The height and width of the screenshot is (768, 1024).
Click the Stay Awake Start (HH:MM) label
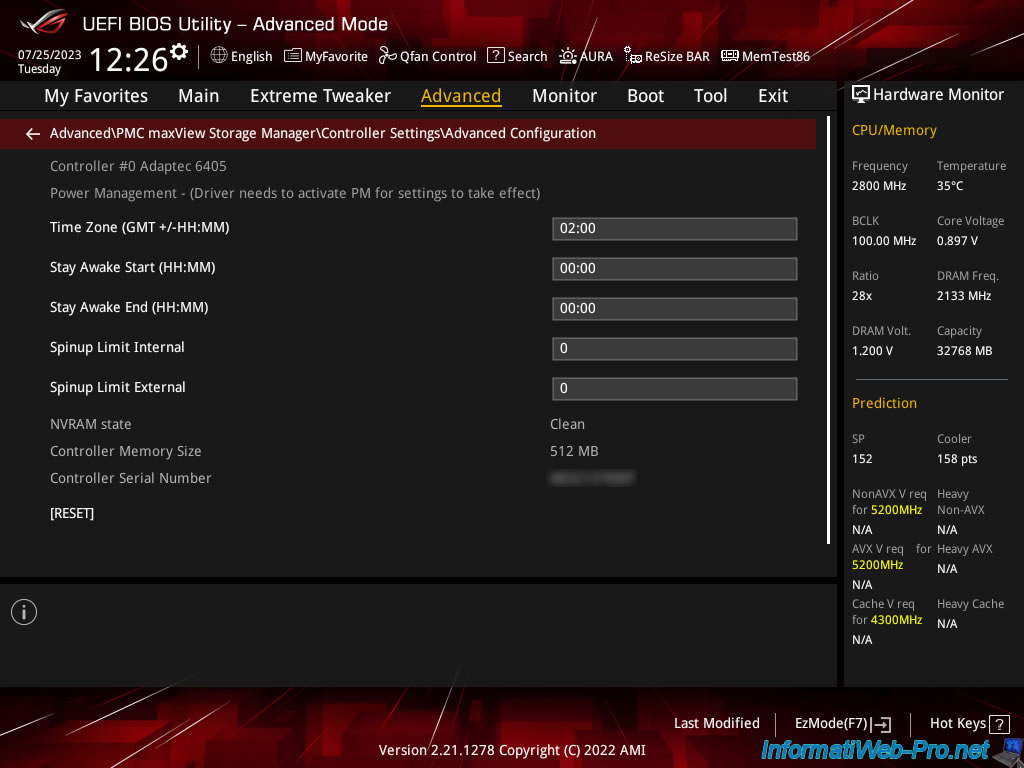tap(133, 267)
